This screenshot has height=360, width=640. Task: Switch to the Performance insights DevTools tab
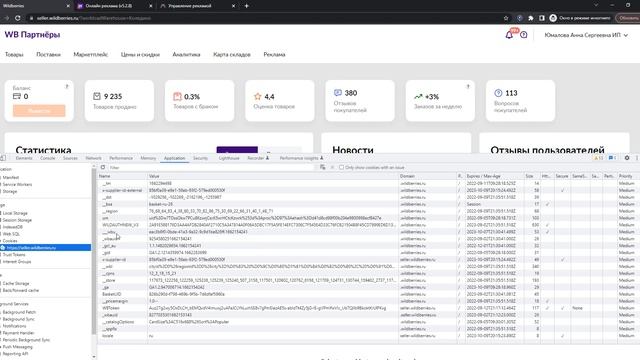tap(301, 158)
